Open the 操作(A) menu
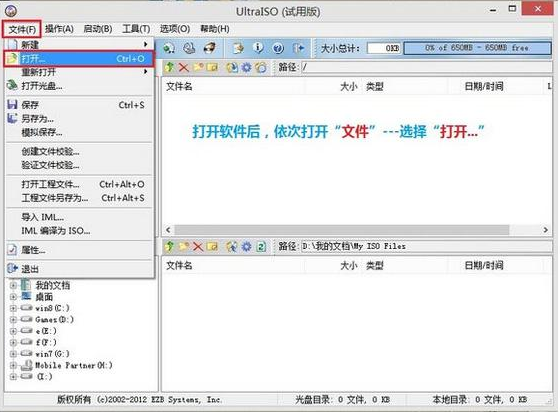 [59, 29]
